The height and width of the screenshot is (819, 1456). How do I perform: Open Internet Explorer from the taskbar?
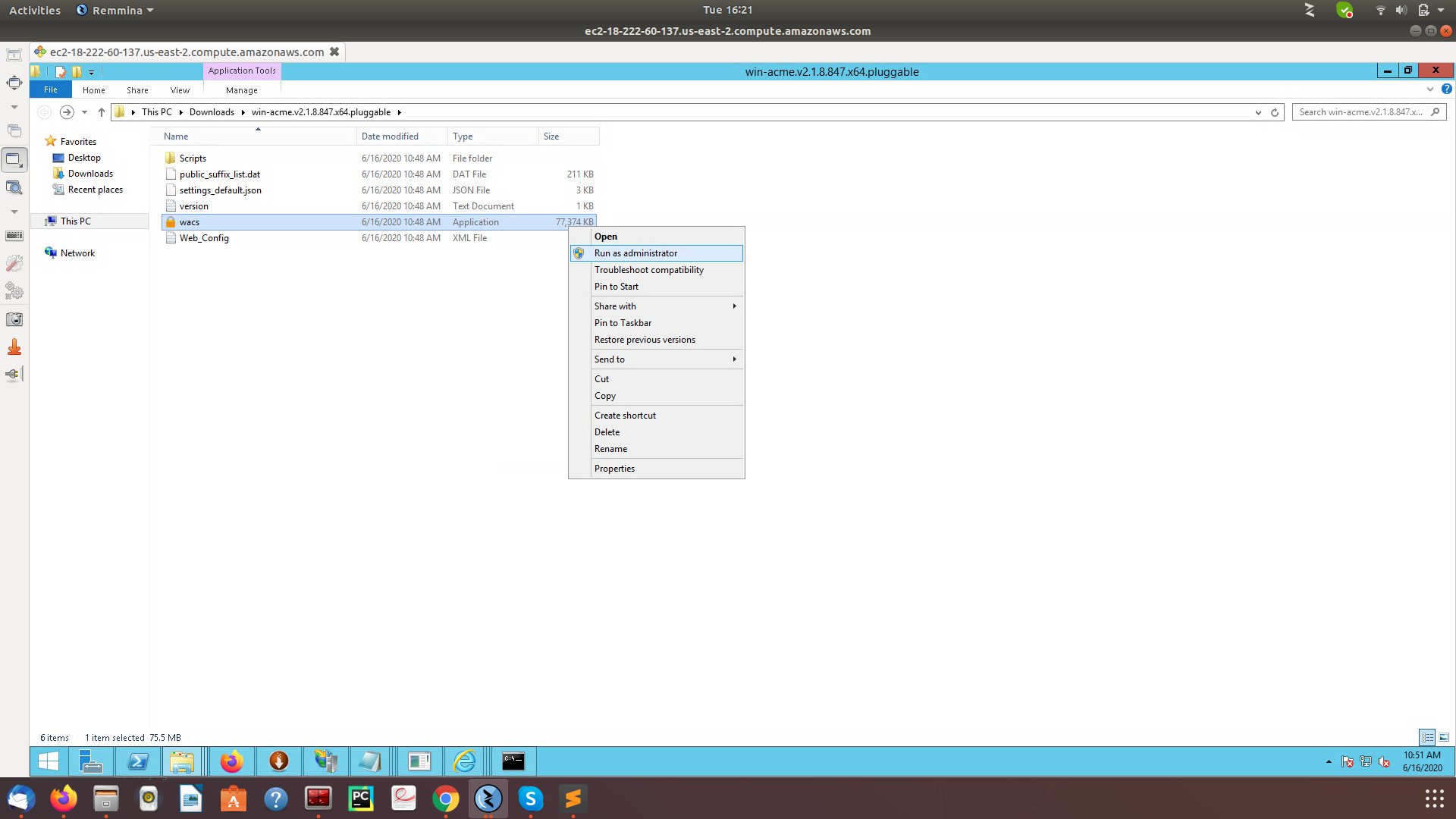click(464, 761)
